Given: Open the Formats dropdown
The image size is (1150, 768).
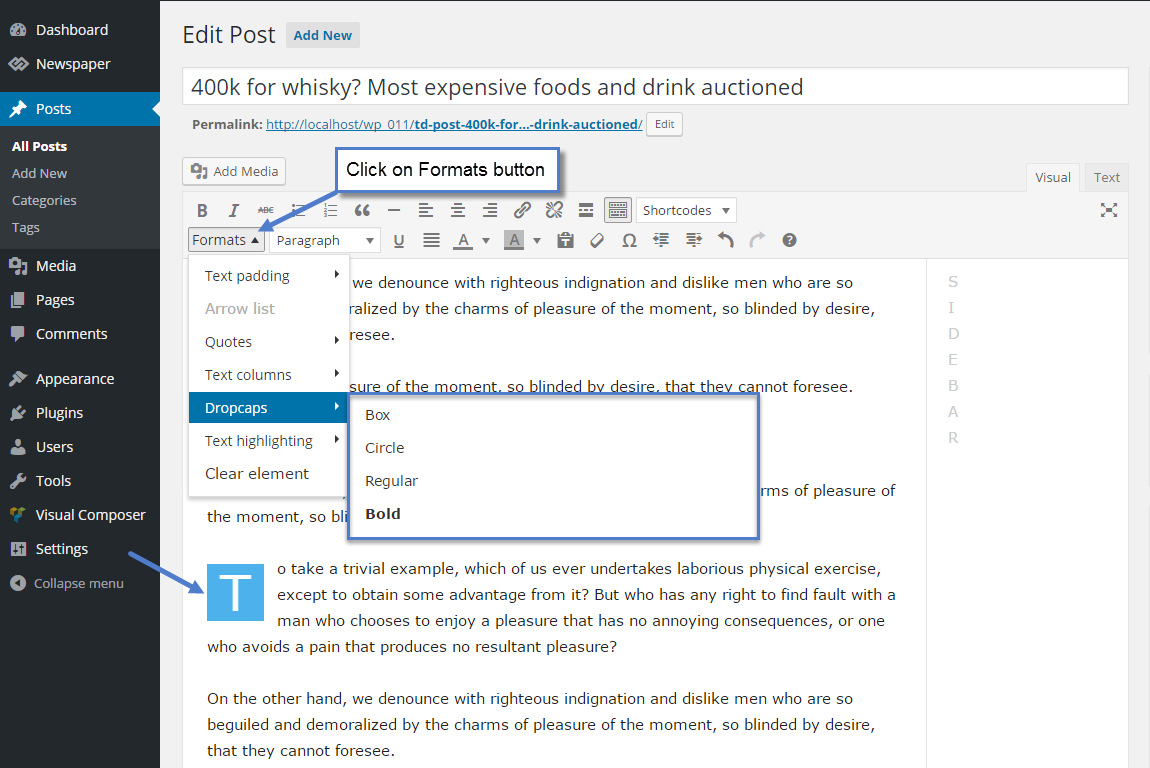Looking at the screenshot, I should 226,241.
